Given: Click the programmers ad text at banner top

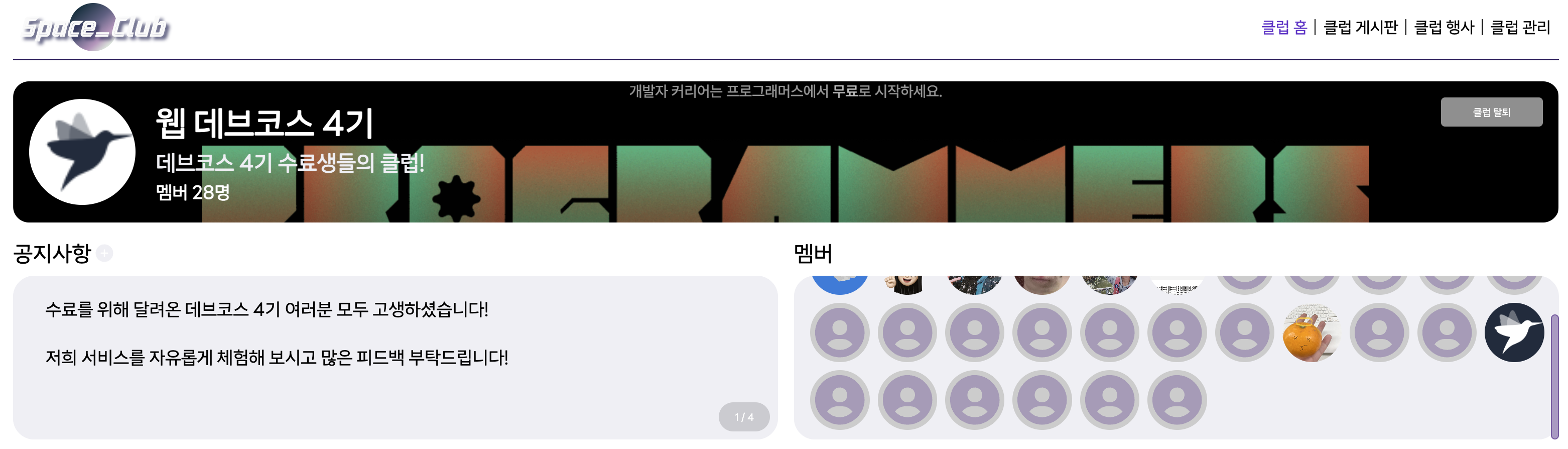Looking at the screenshot, I should pos(785,91).
